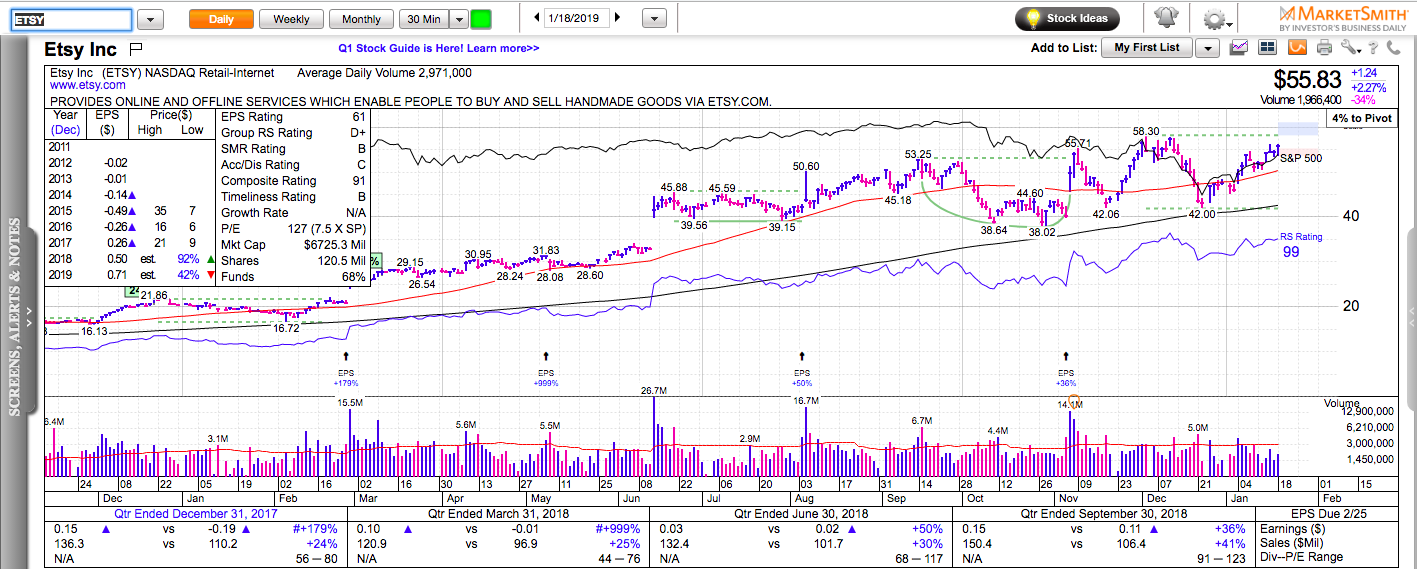Viewport: 1417px width, 569px height.
Task: Open the symbol history dropdown
Action: (x=150, y=19)
